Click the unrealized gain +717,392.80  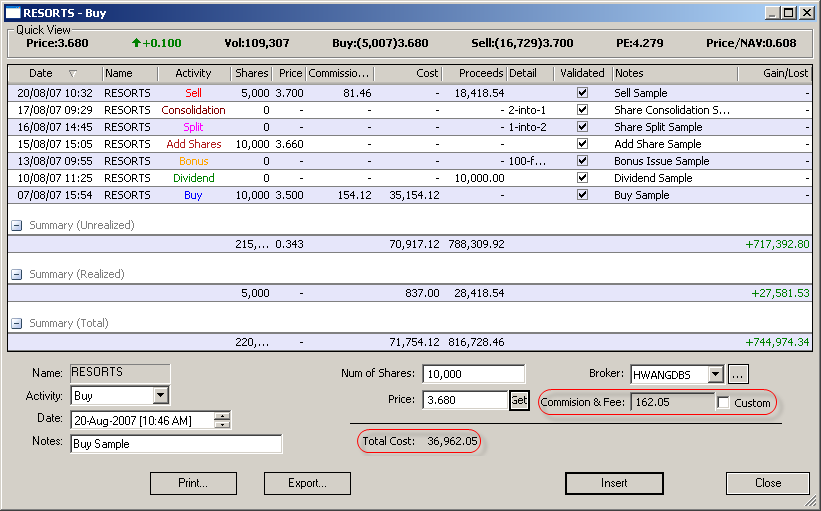(x=777, y=244)
